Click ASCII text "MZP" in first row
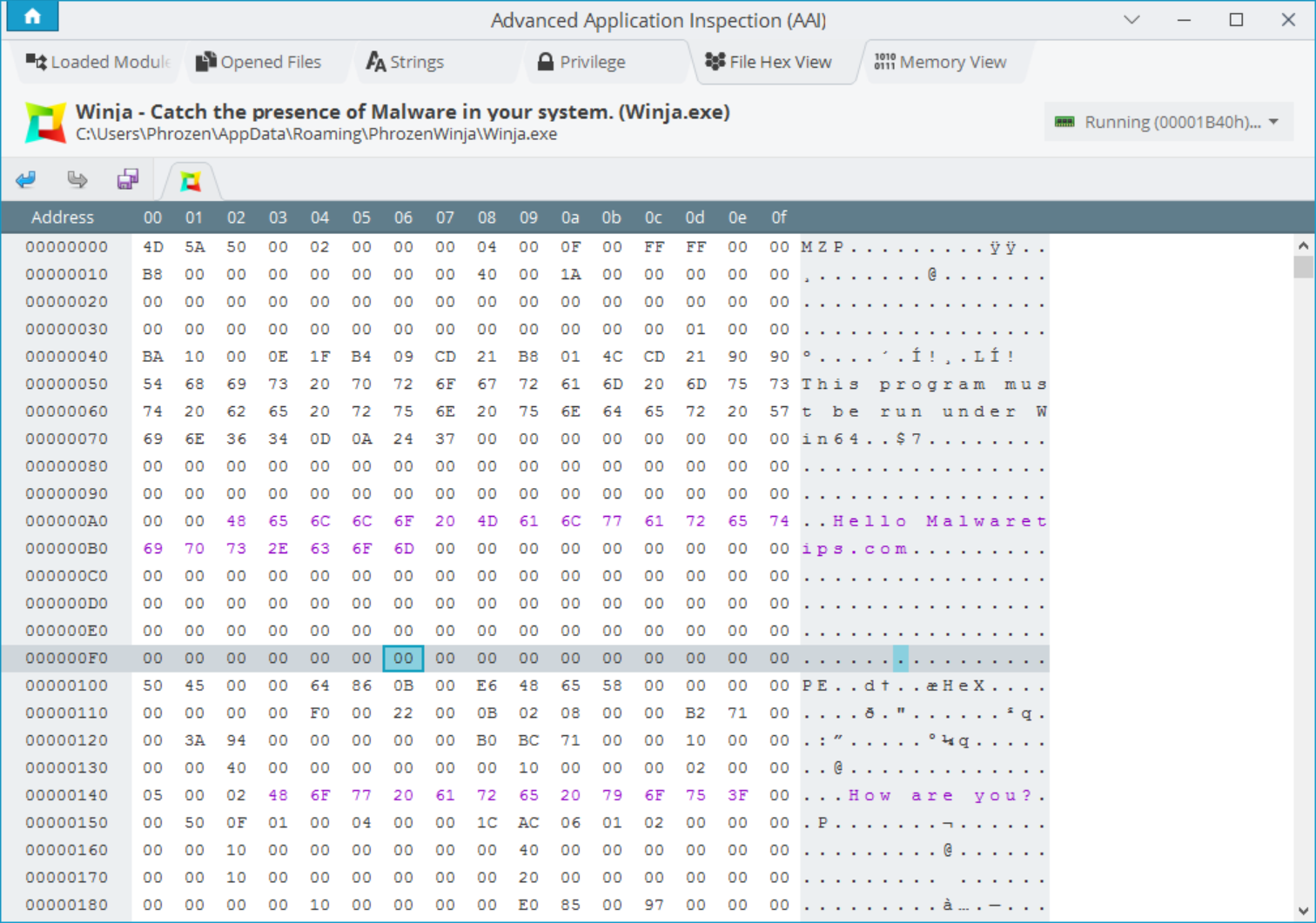This screenshot has height=923, width=1316. 823,247
